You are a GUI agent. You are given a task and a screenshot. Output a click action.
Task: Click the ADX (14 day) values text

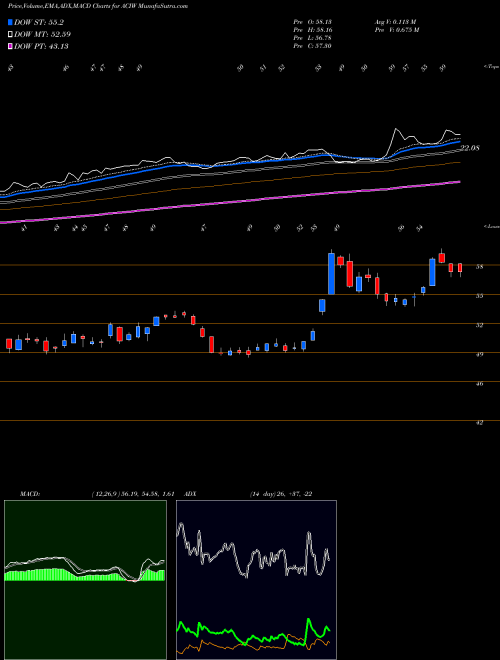pos(281,494)
